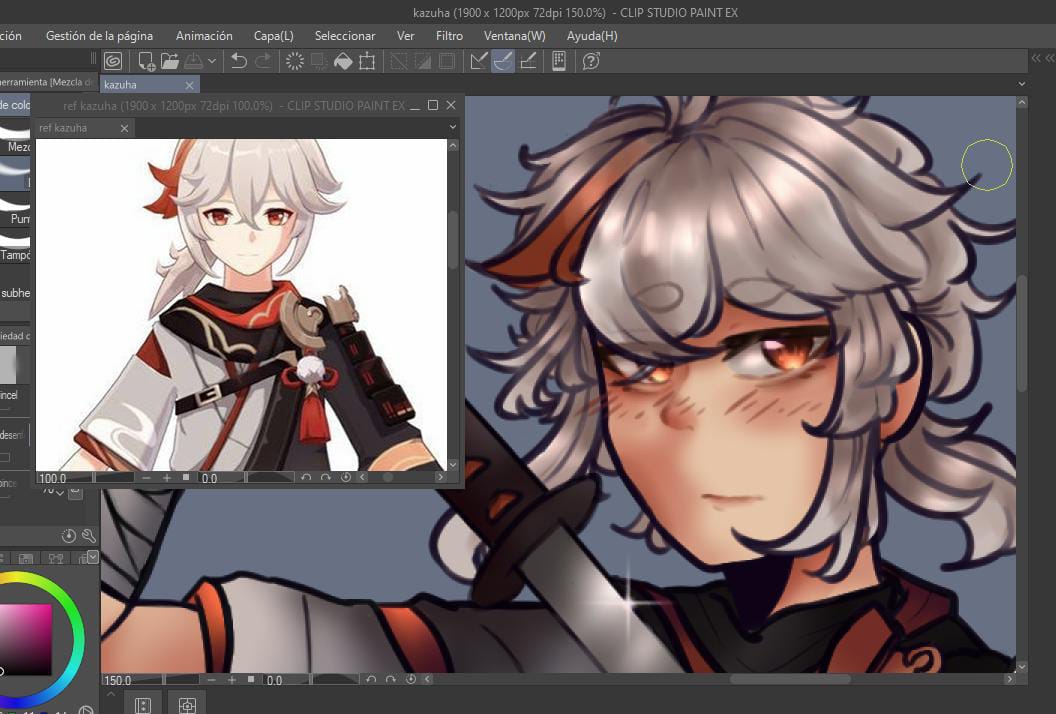Screen dimensions: 1056x714
Task: Open the Ayuda(H) menu
Action: tap(592, 36)
